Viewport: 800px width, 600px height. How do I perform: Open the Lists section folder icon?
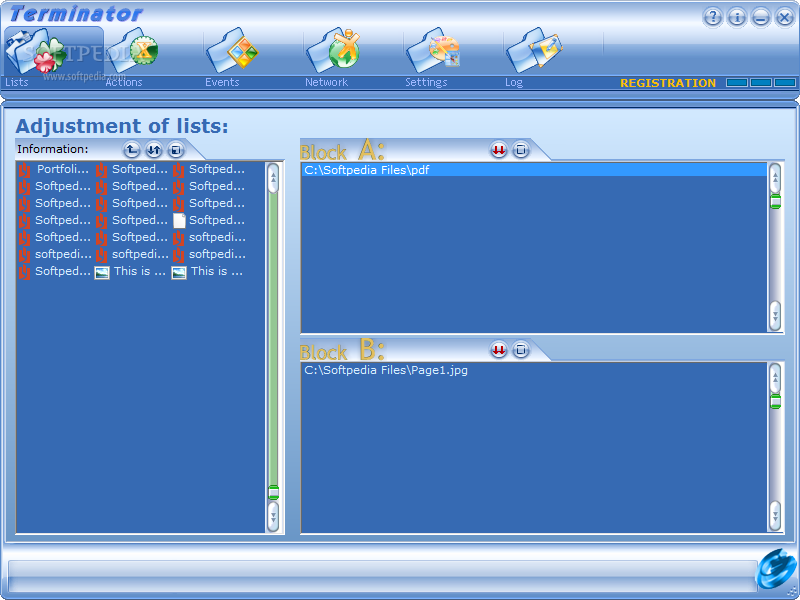(35, 52)
